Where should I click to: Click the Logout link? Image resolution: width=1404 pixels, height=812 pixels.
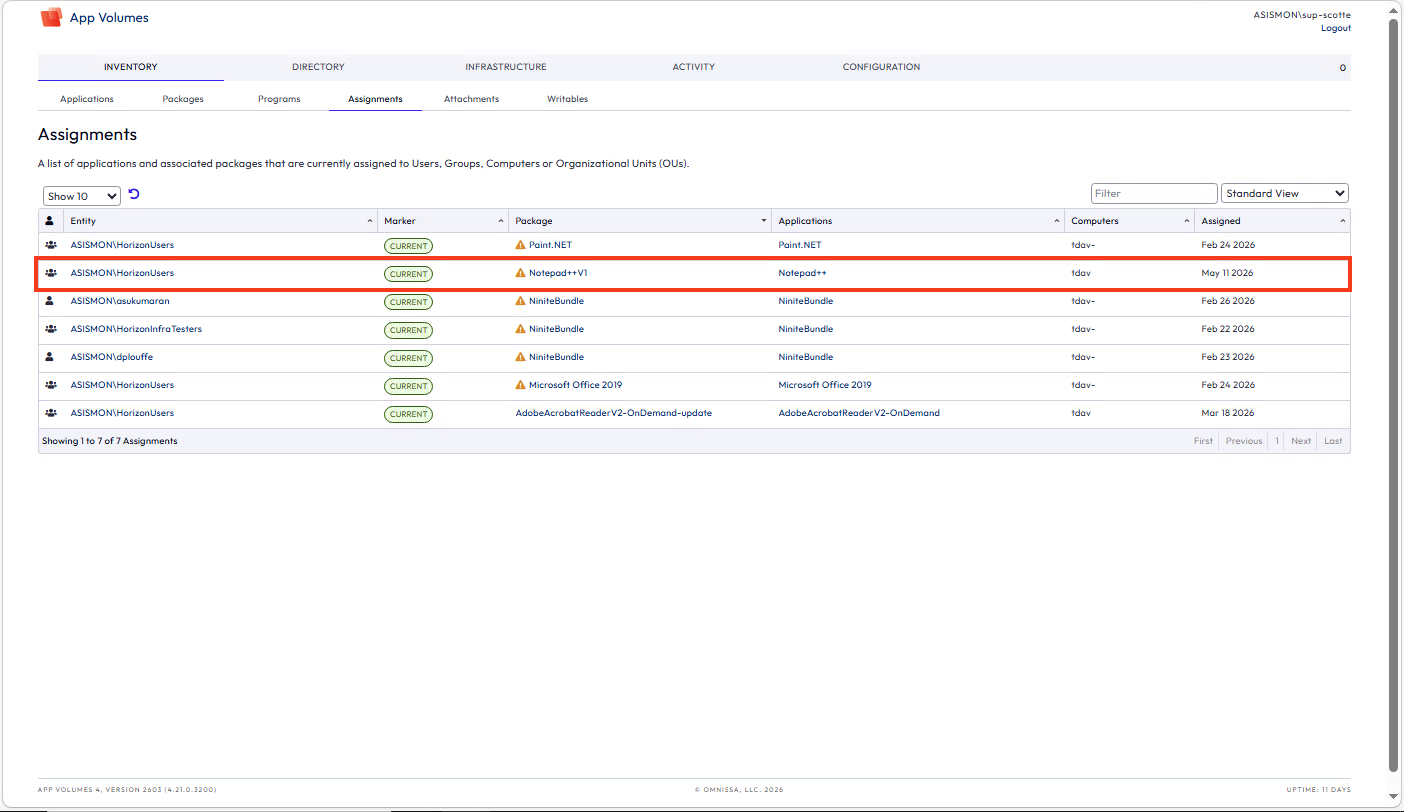[1336, 28]
